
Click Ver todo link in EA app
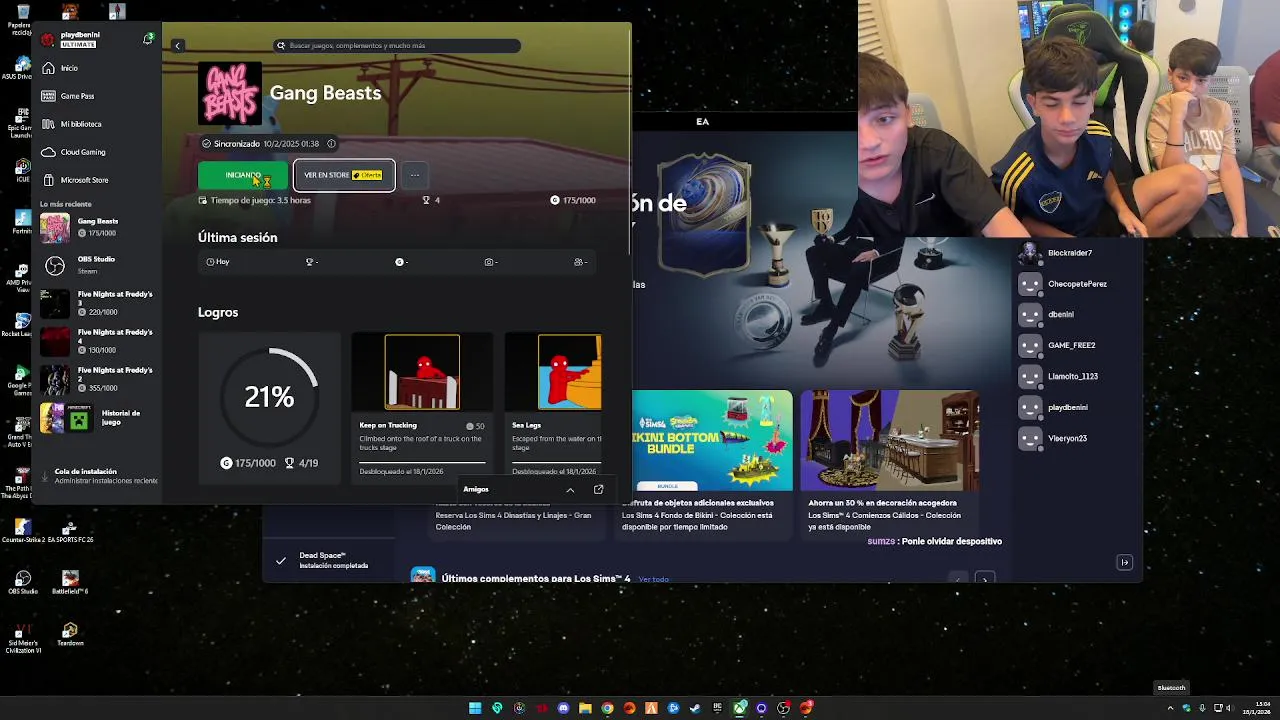(653, 579)
